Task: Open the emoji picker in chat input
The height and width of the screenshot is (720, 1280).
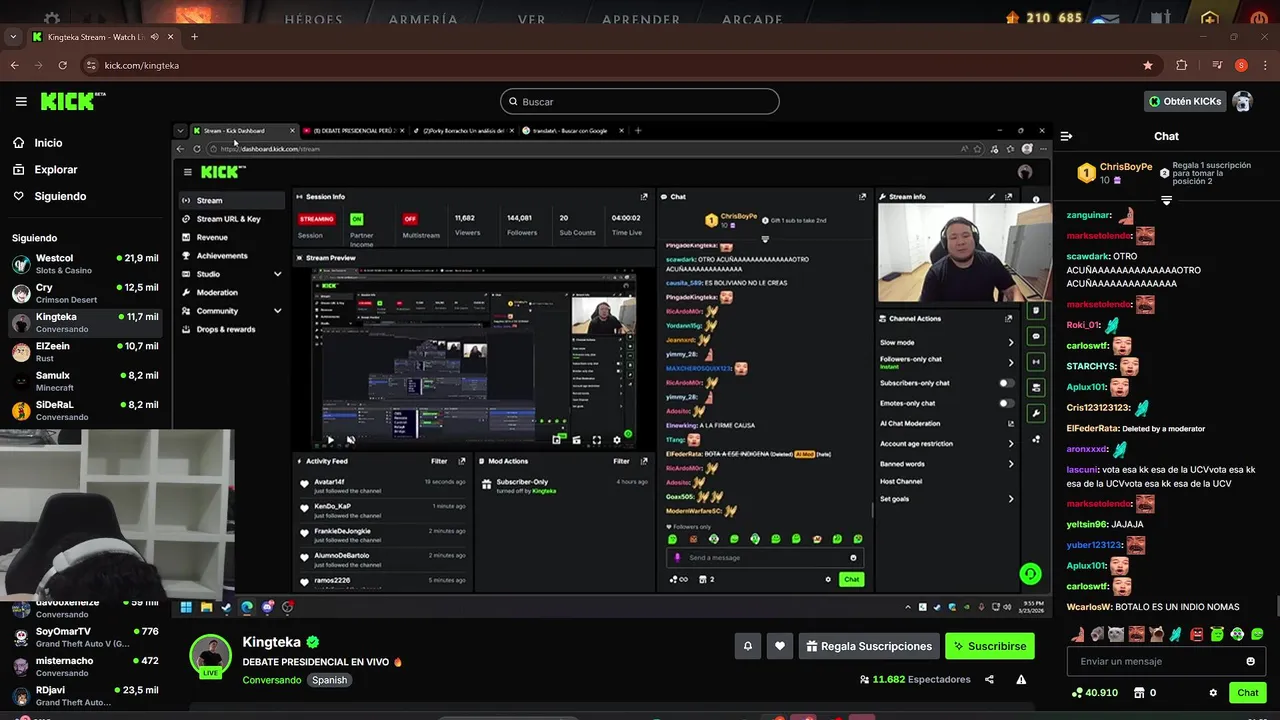Action: (x=1250, y=661)
